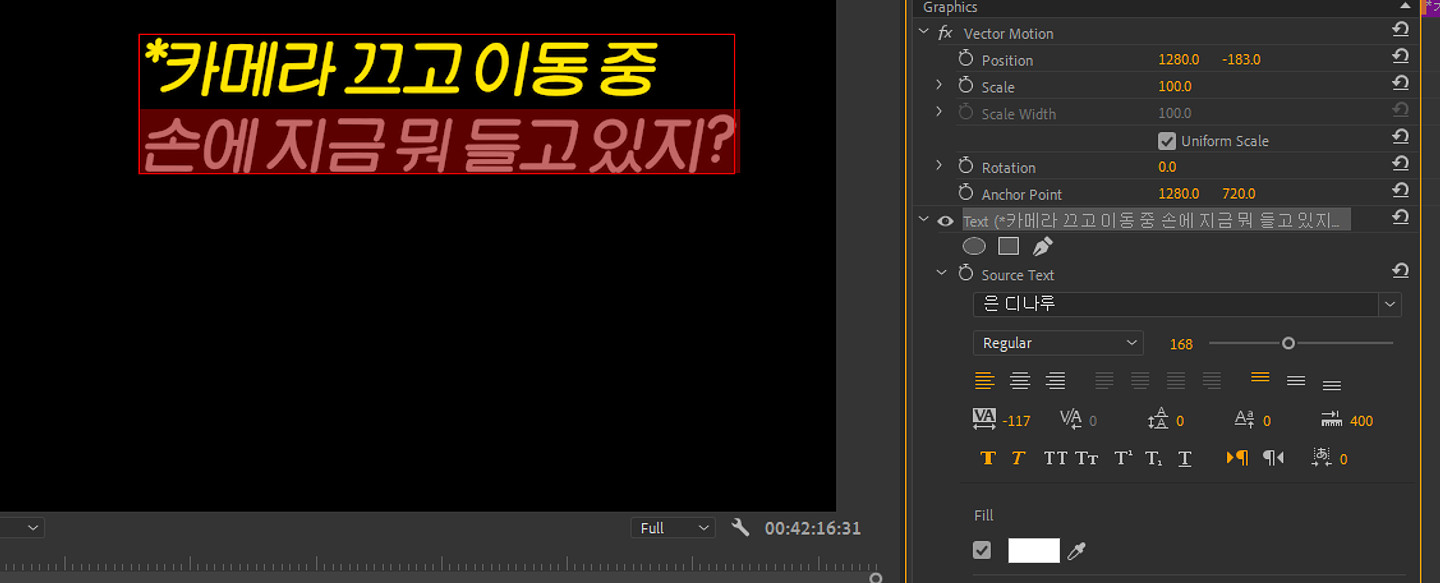1440x583 pixels.
Task: Center align the text
Action: pos(1020,380)
